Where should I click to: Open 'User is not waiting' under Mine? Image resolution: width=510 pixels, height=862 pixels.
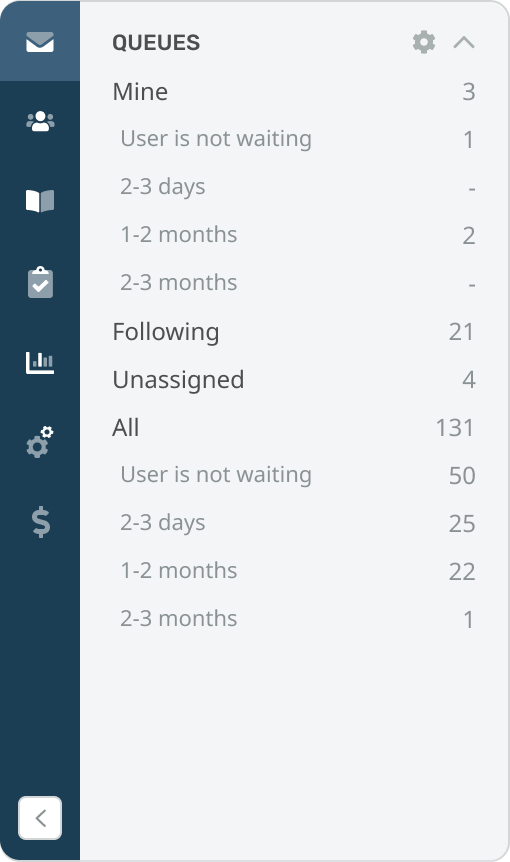point(297,139)
